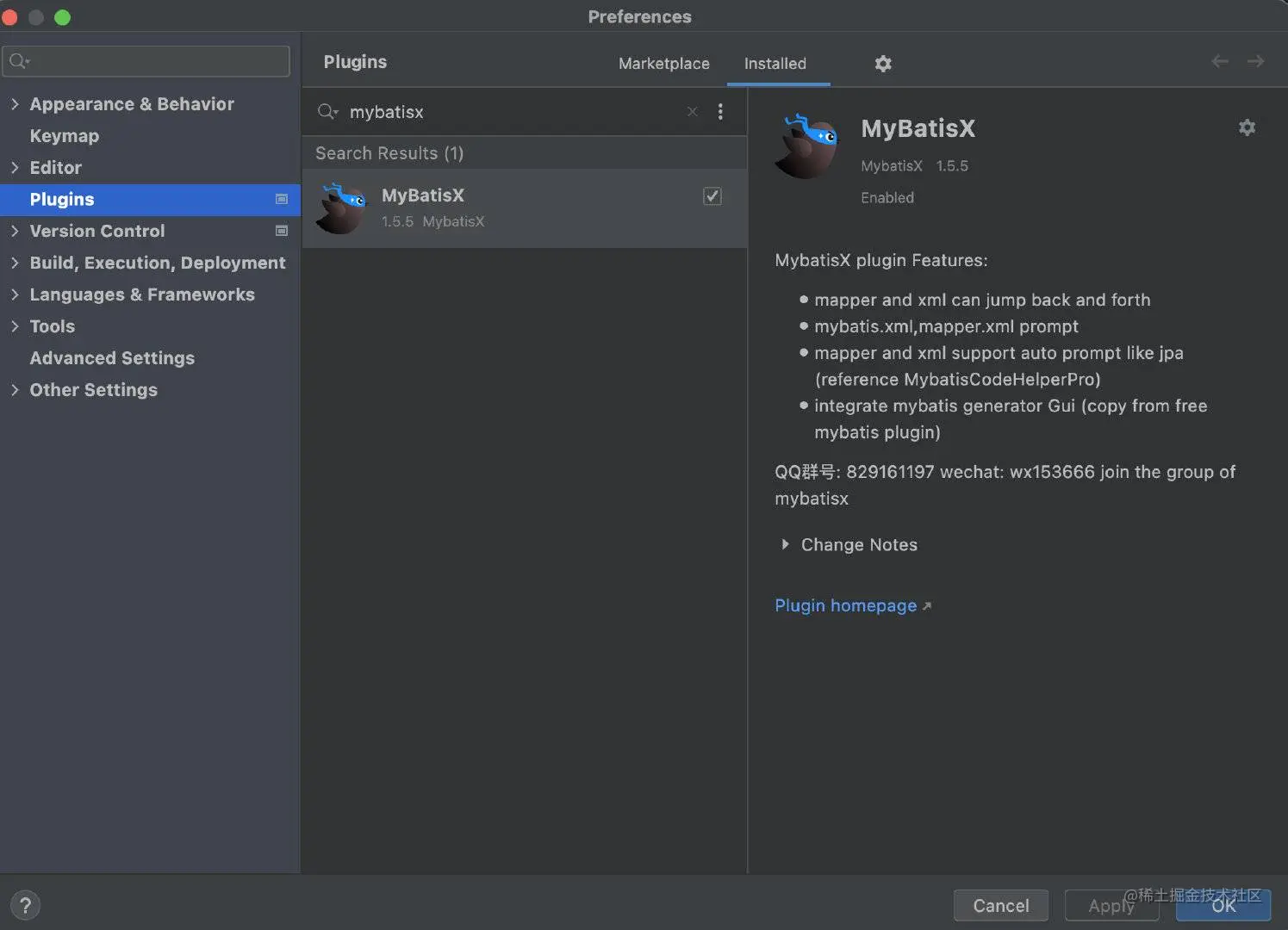Click project-level icon beside Version Control
The width and height of the screenshot is (1288, 930).
(x=281, y=231)
